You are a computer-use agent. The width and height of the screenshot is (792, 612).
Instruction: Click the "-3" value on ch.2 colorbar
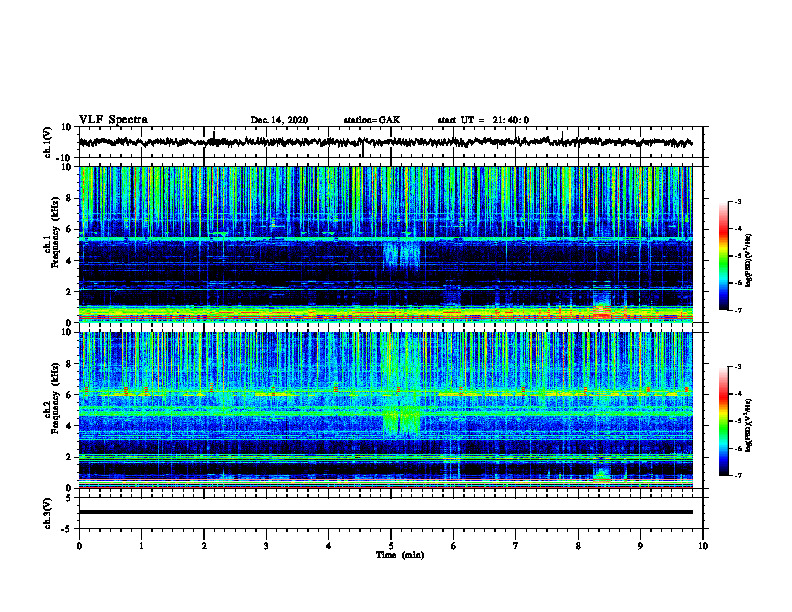pos(738,367)
